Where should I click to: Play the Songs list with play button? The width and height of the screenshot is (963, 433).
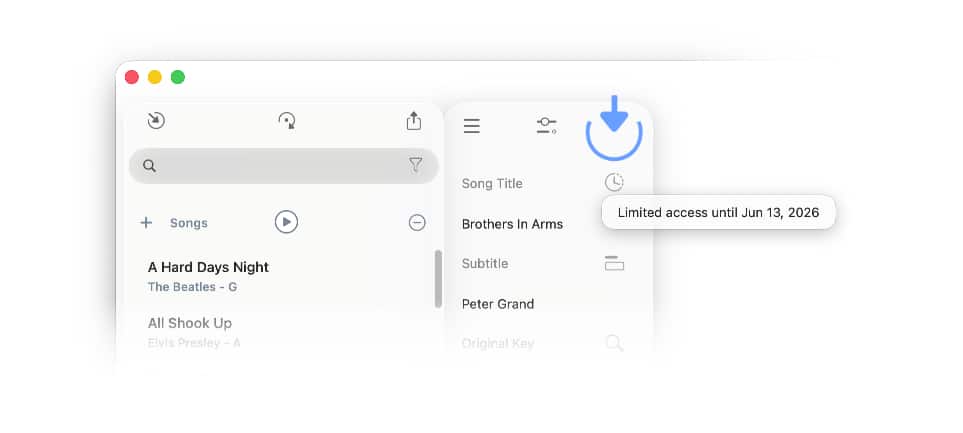pyautogui.click(x=286, y=222)
